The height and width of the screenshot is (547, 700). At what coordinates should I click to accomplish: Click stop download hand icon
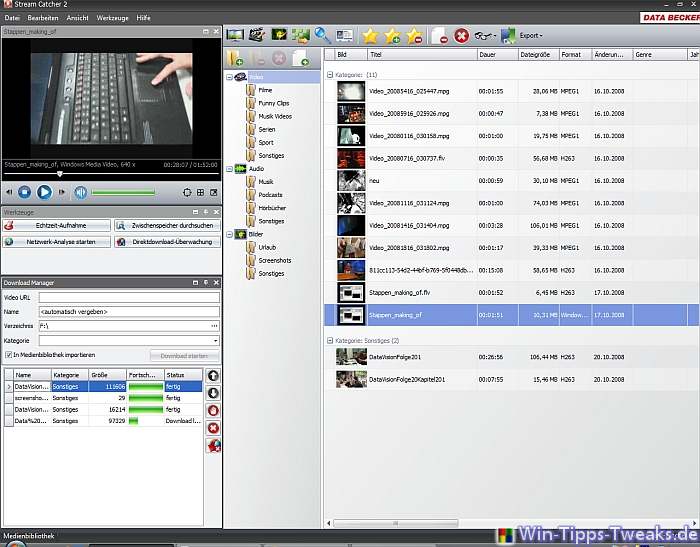pyautogui.click(x=213, y=411)
